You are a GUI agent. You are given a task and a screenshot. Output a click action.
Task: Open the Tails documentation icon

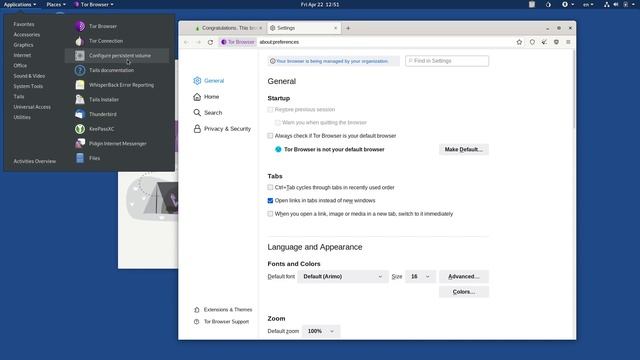click(80, 70)
